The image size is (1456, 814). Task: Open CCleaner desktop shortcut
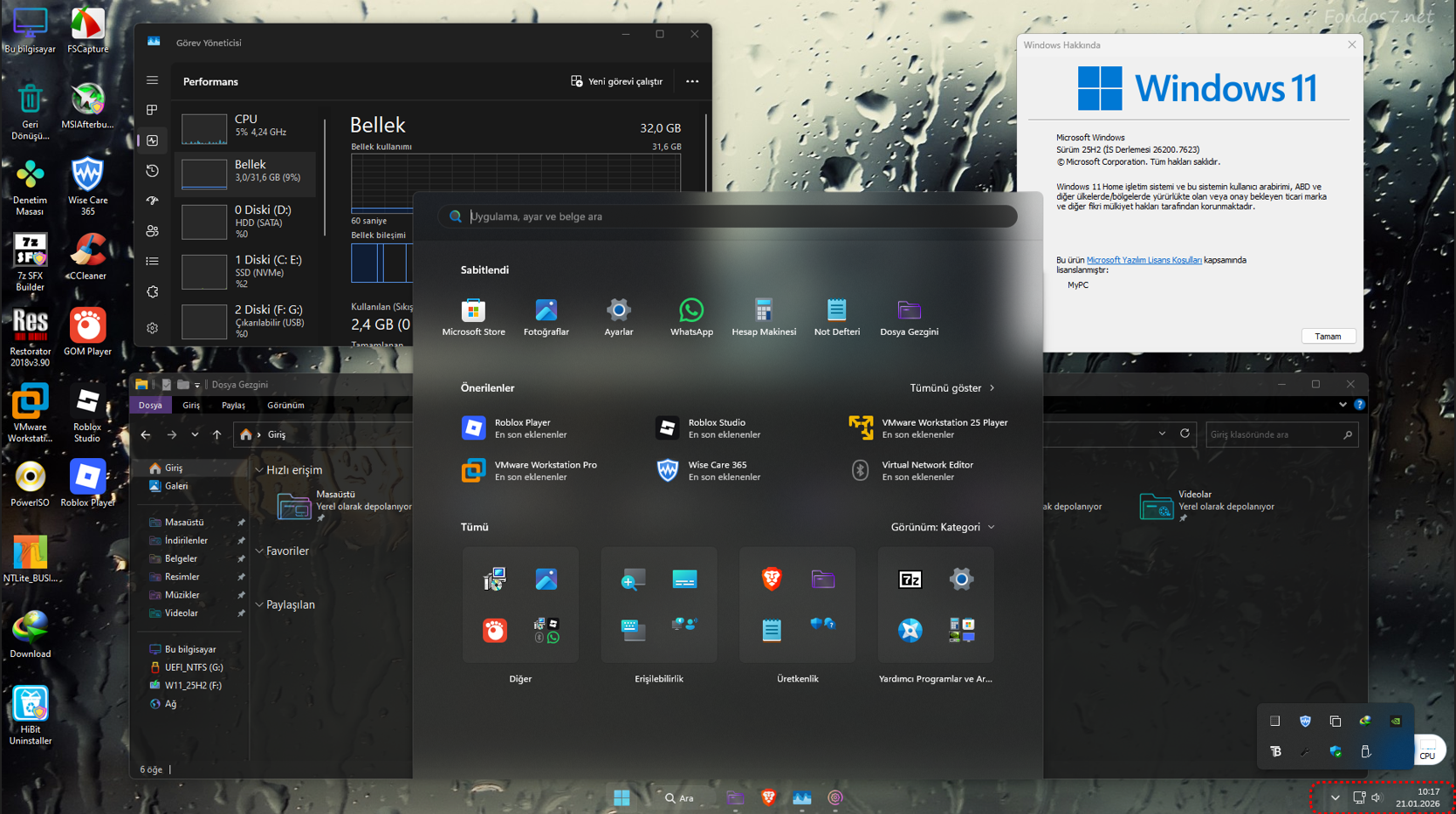[x=86, y=256]
